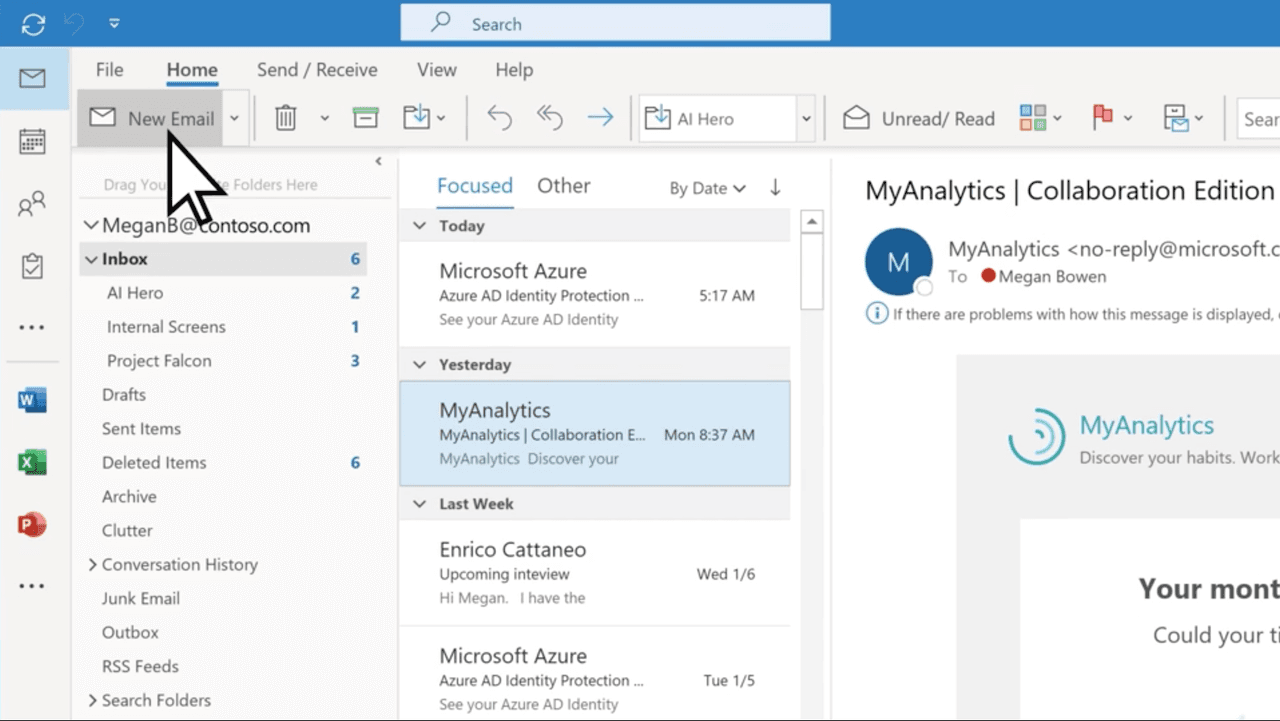Select the Other inbox tab

[563, 185]
